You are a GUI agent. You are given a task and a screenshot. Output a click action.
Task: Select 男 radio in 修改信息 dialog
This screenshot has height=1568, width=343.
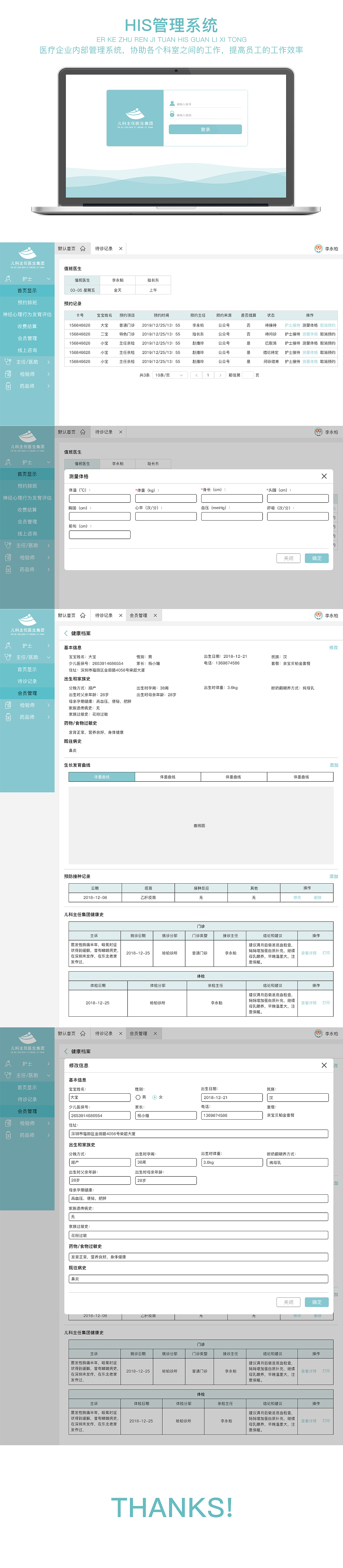click(x=138, y=1097)
